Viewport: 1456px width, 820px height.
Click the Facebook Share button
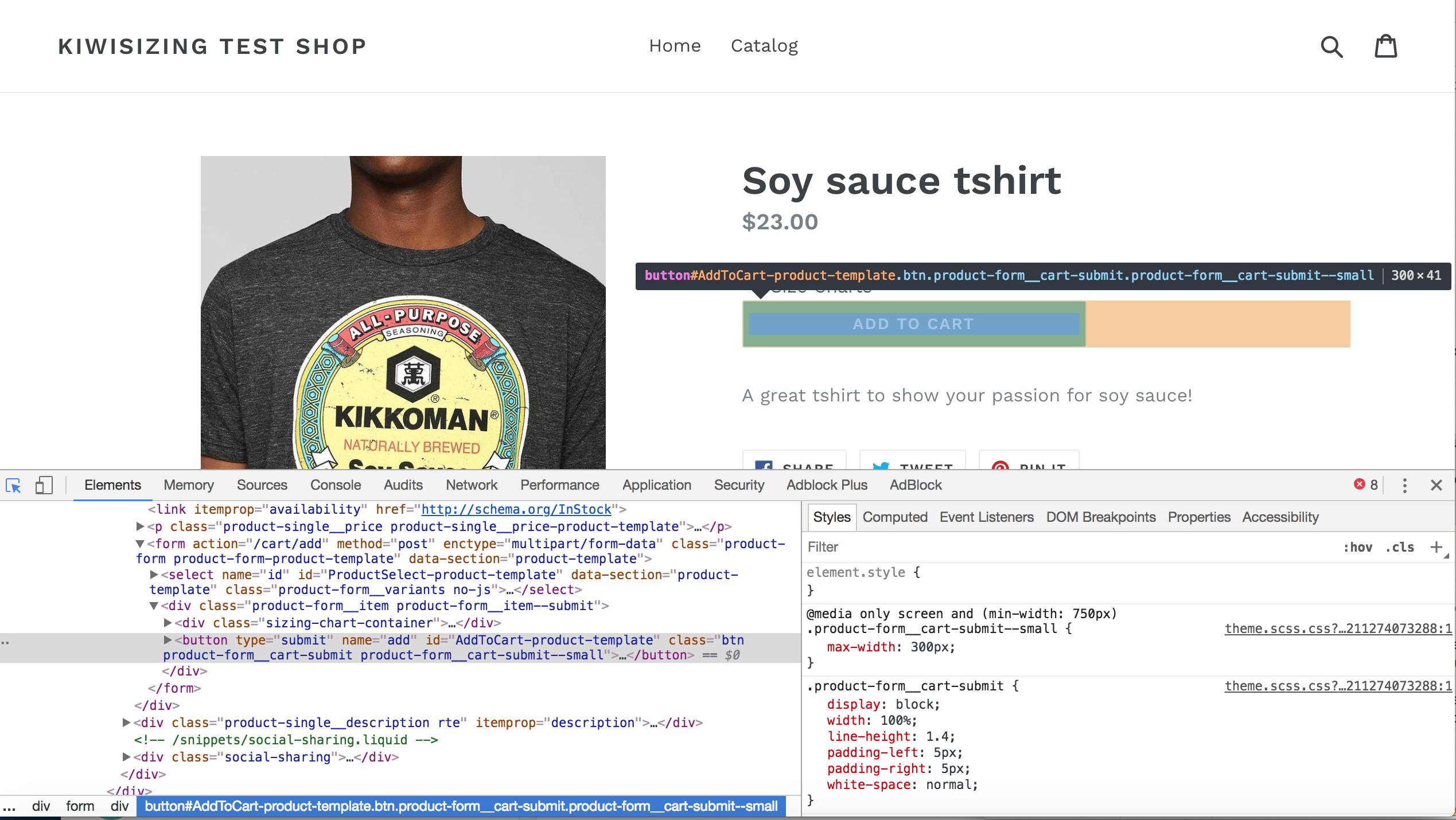click(795, 460)
